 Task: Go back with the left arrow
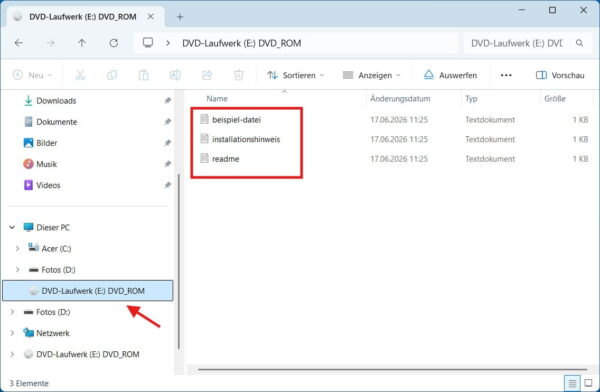[x=18, y=43]
